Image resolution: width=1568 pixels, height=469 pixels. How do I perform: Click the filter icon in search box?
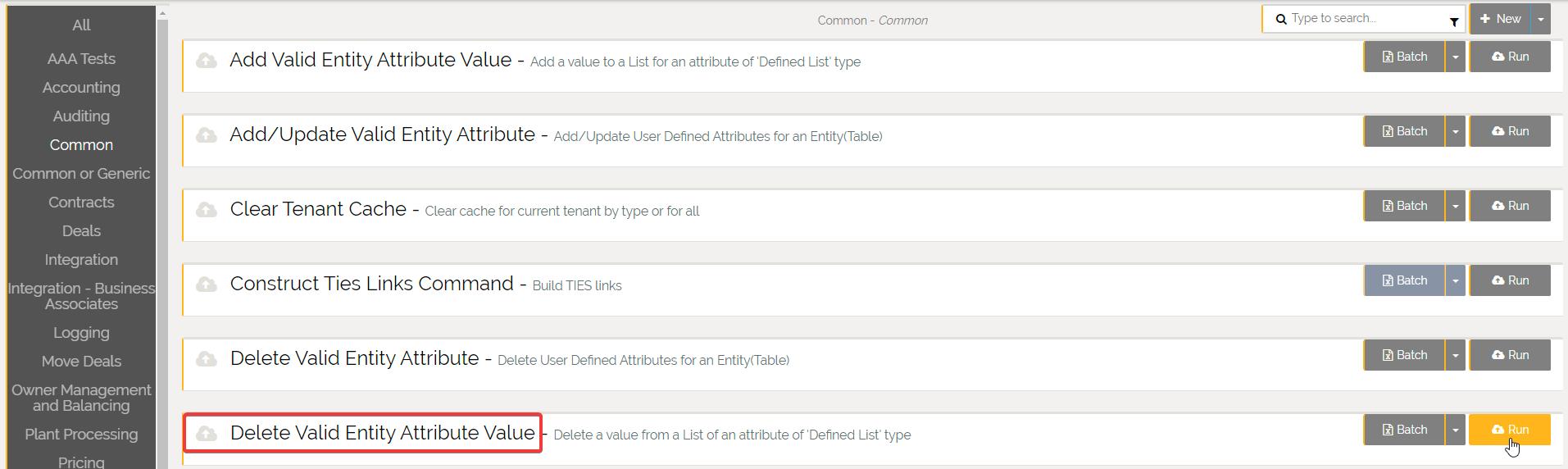1454,21
